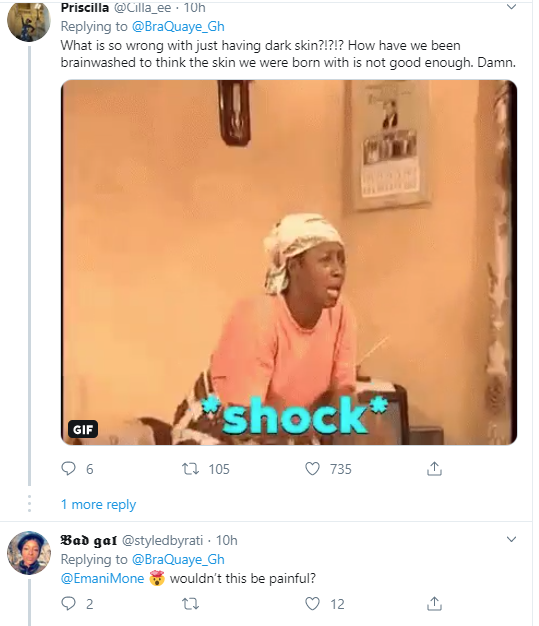
Task: Open Priscilla's profile picture
Action: click(x=29, y=21)
